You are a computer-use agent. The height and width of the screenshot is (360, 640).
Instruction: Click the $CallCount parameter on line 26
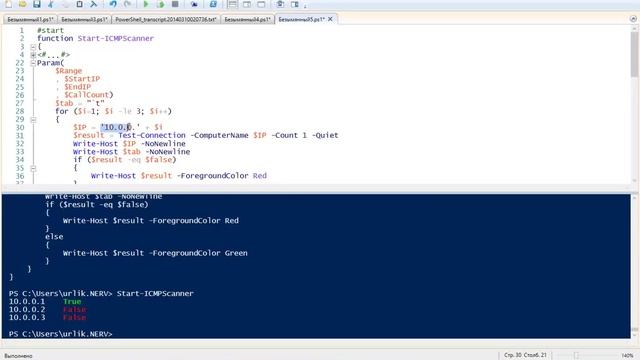tap(87, 95)
